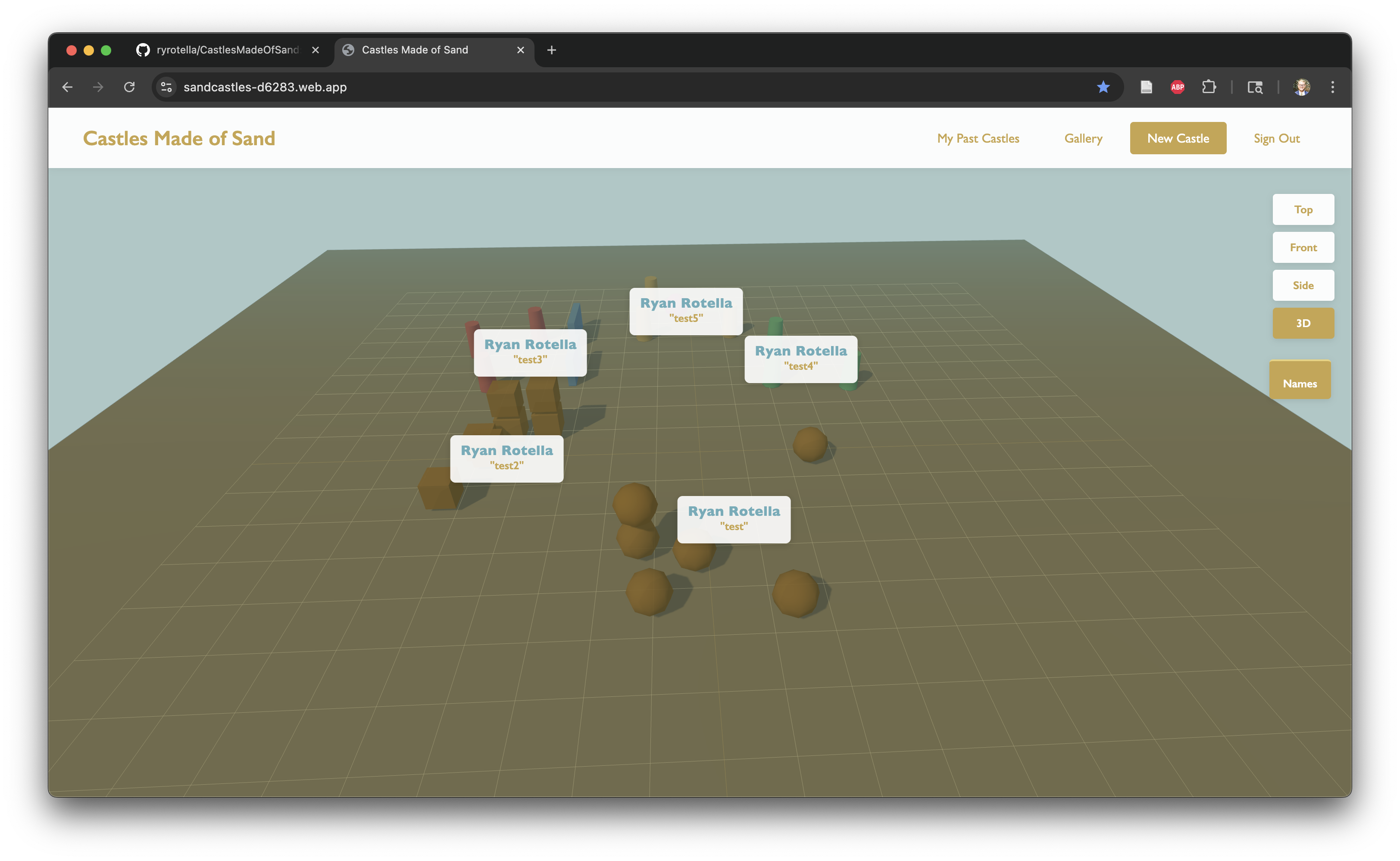Viewport: 1400px width, 861px height.
Task: Open the Chrome three-dot menu
Action: click(1332, 87)
